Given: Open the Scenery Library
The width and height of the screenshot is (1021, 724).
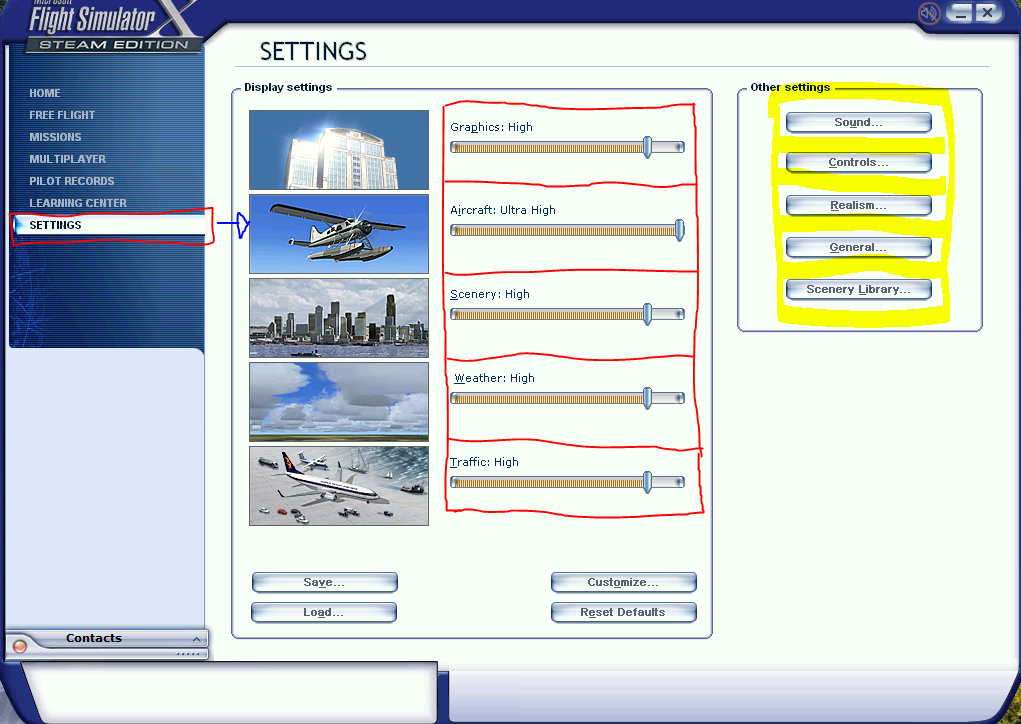Looking at the screenshot, I should click(858, 289).
